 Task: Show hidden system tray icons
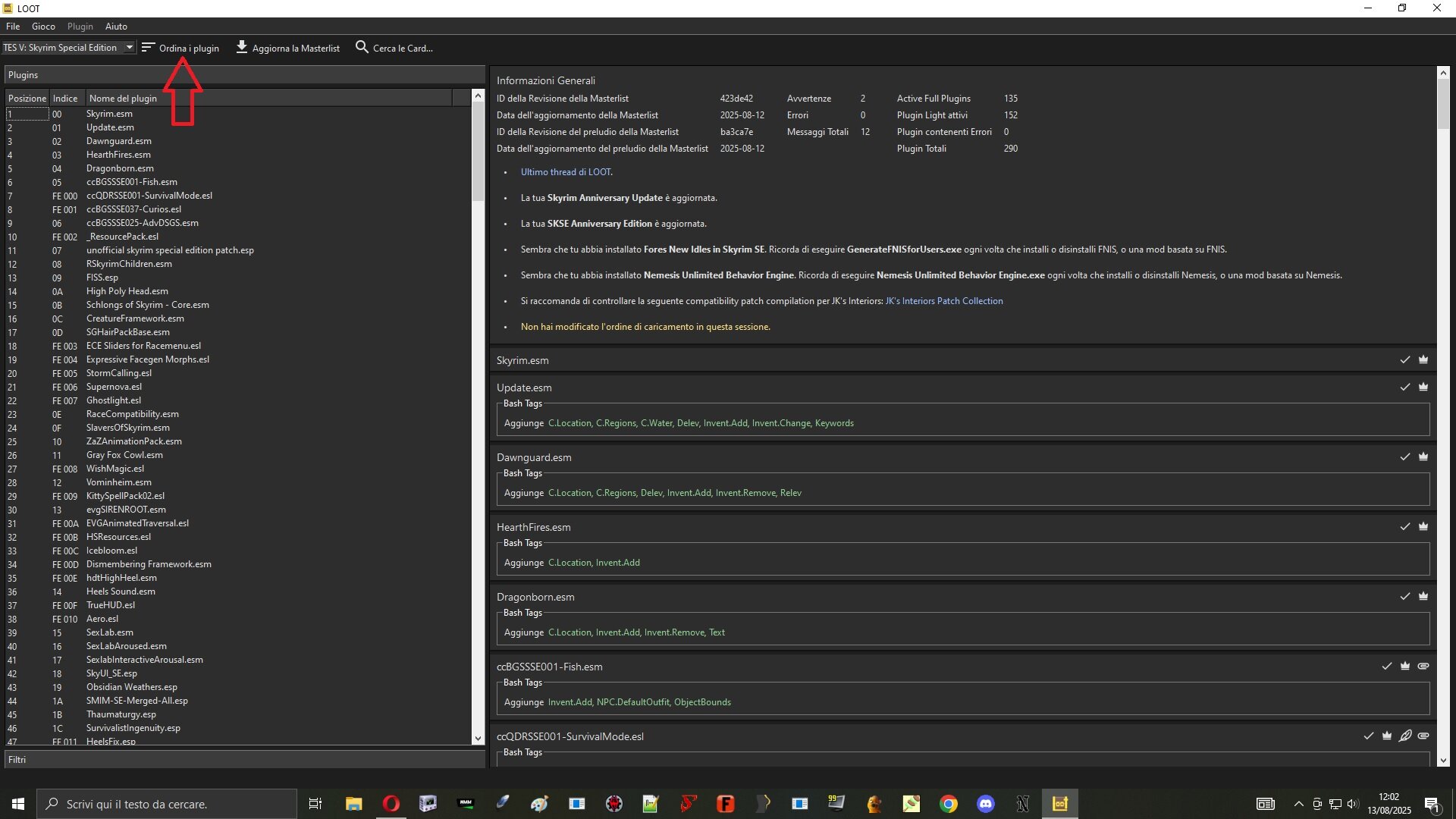tap(1299, 804)
